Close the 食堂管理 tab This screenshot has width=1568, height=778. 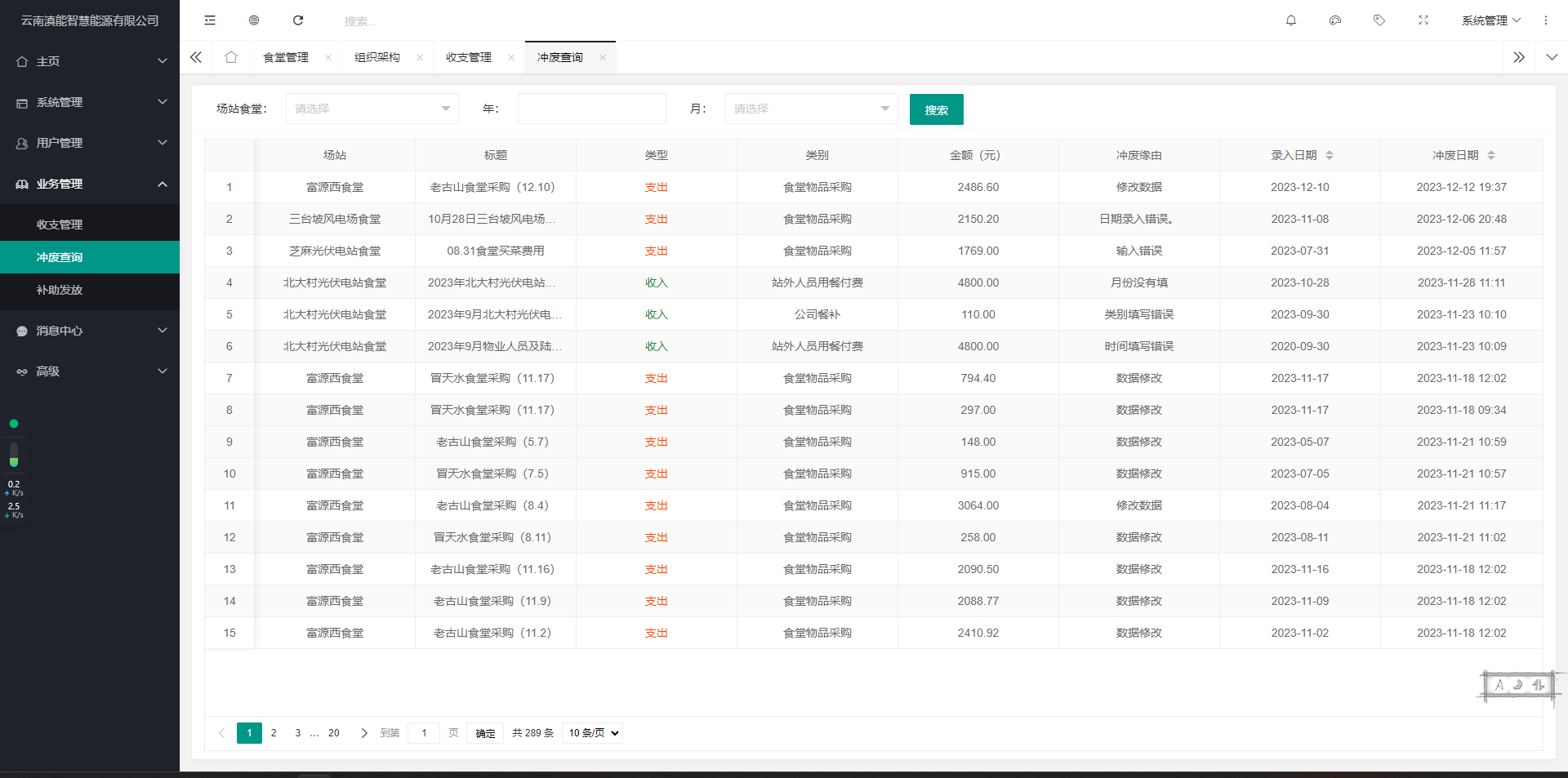coord(328,57)
